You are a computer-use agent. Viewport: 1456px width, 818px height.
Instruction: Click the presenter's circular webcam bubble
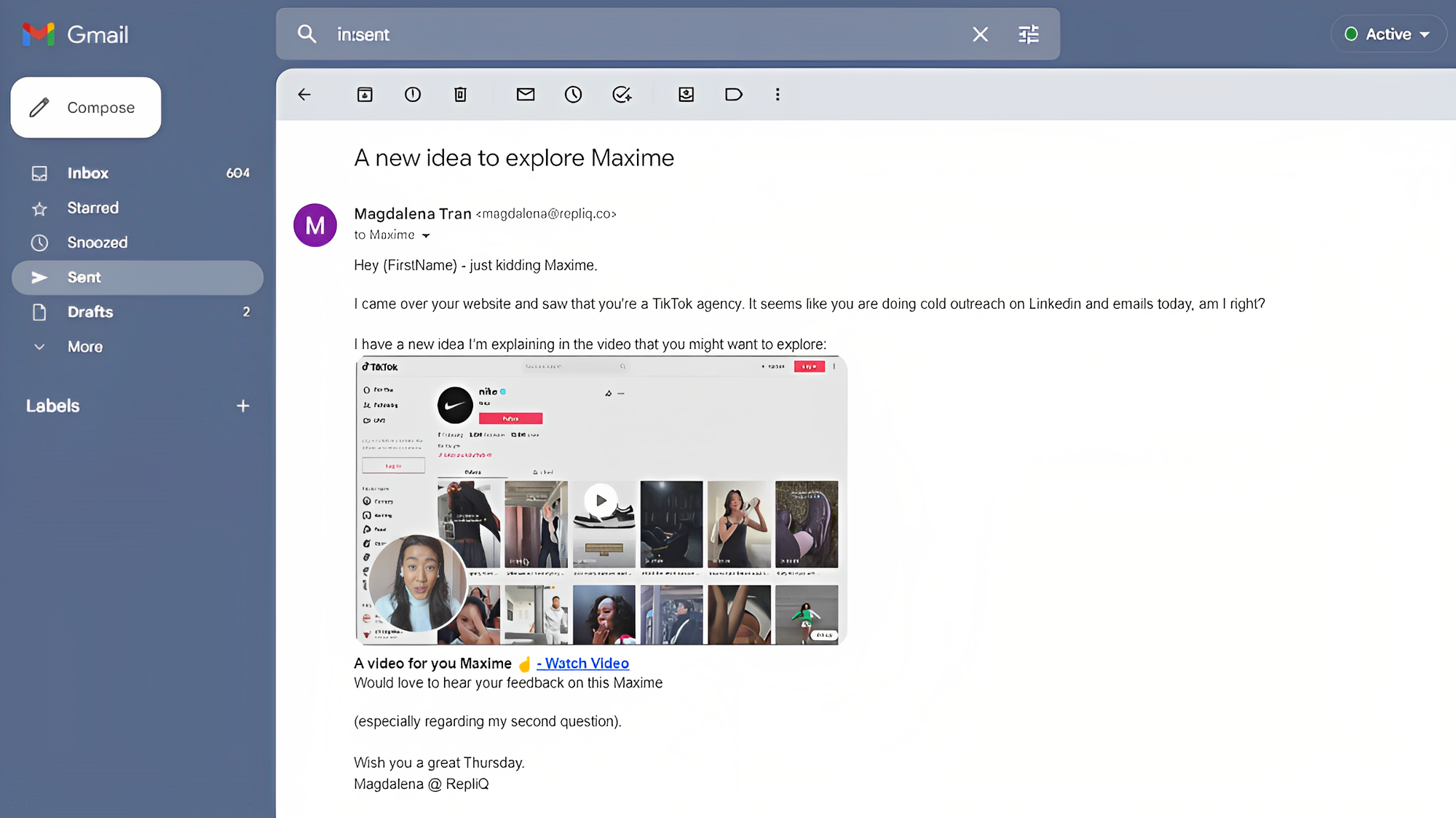[418, 583]
